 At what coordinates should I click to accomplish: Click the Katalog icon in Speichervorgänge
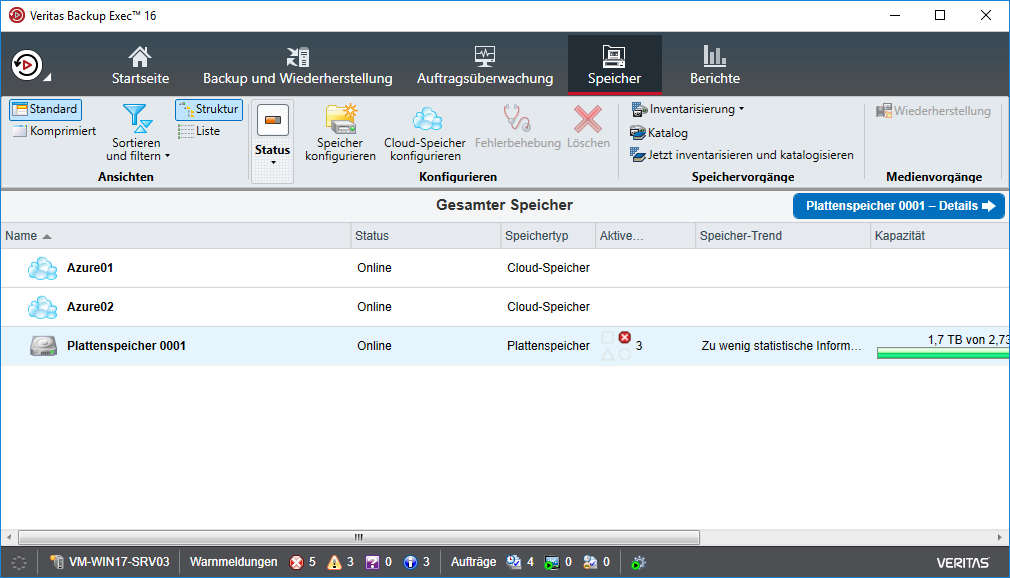[x=638, y=133]
